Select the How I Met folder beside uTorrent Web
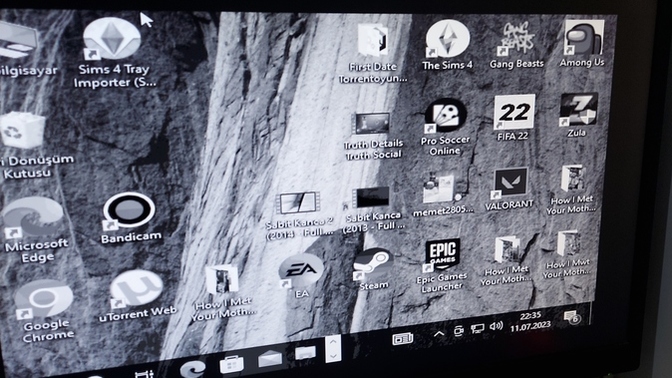The height and width of the screenshot is (378, 672). coord(223,293)
